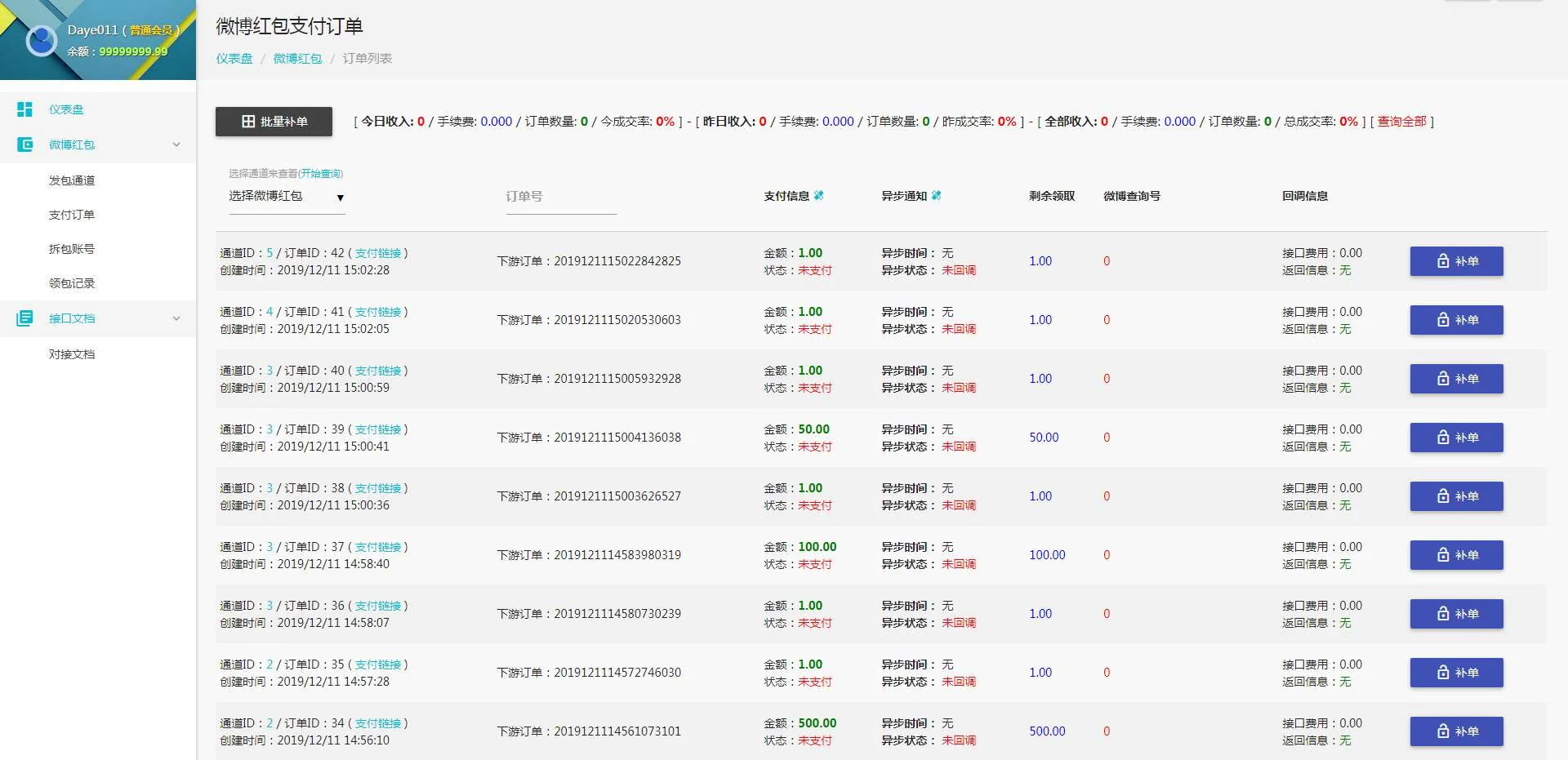Click the user avatar circle icon

pos(41,40)
